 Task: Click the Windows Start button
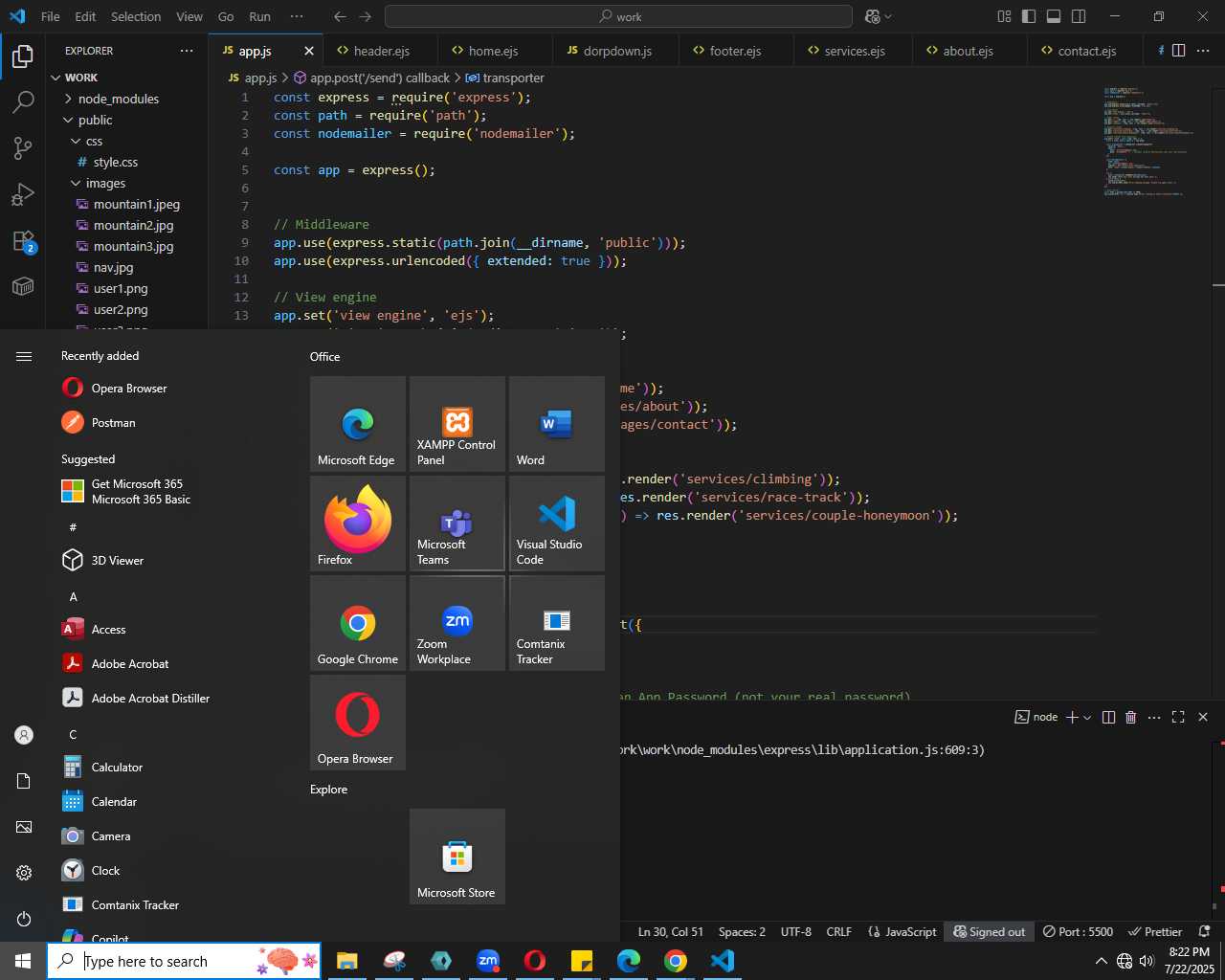pos(23,961)
